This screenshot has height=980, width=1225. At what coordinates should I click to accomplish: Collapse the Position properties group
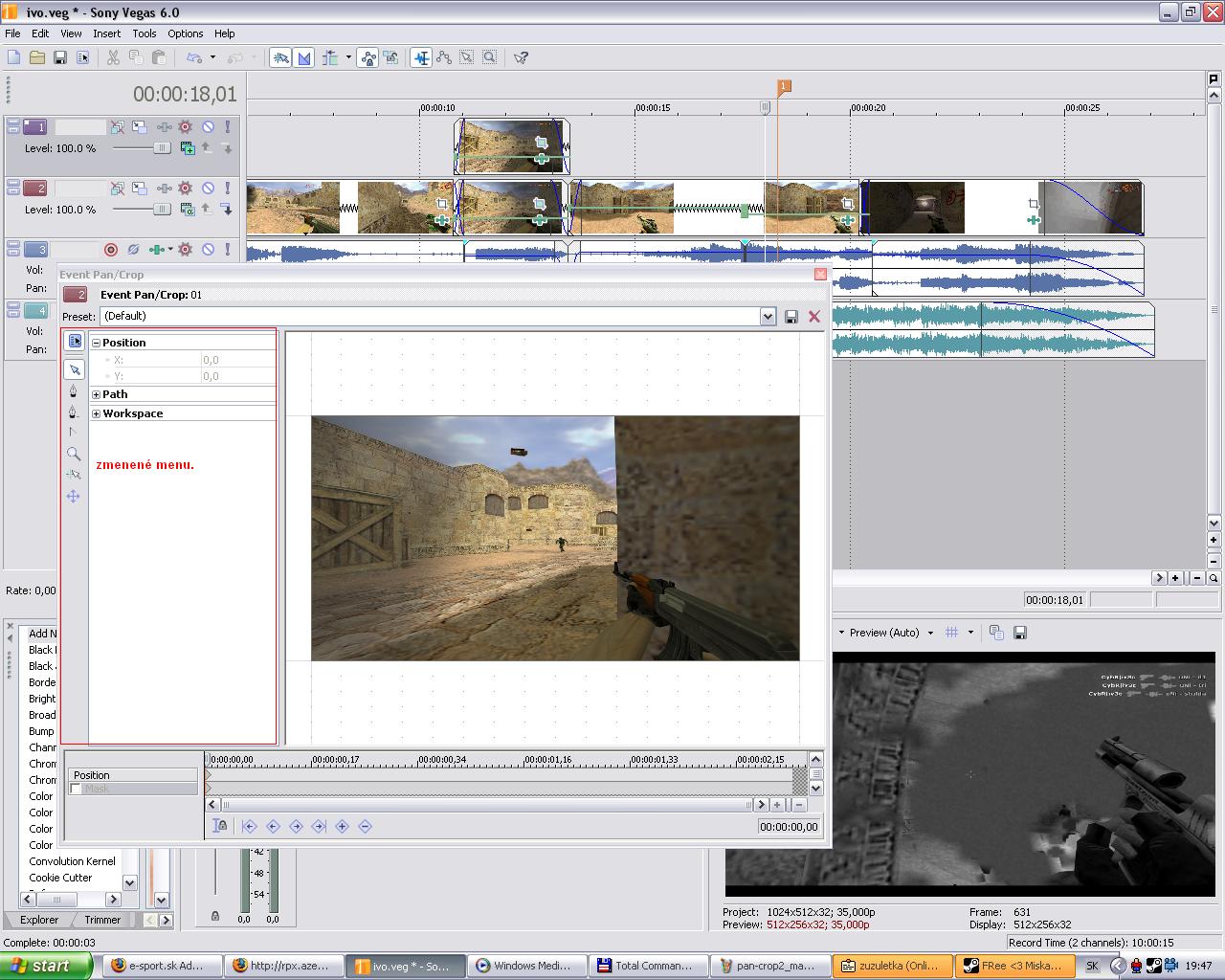(x=96, y=343)
